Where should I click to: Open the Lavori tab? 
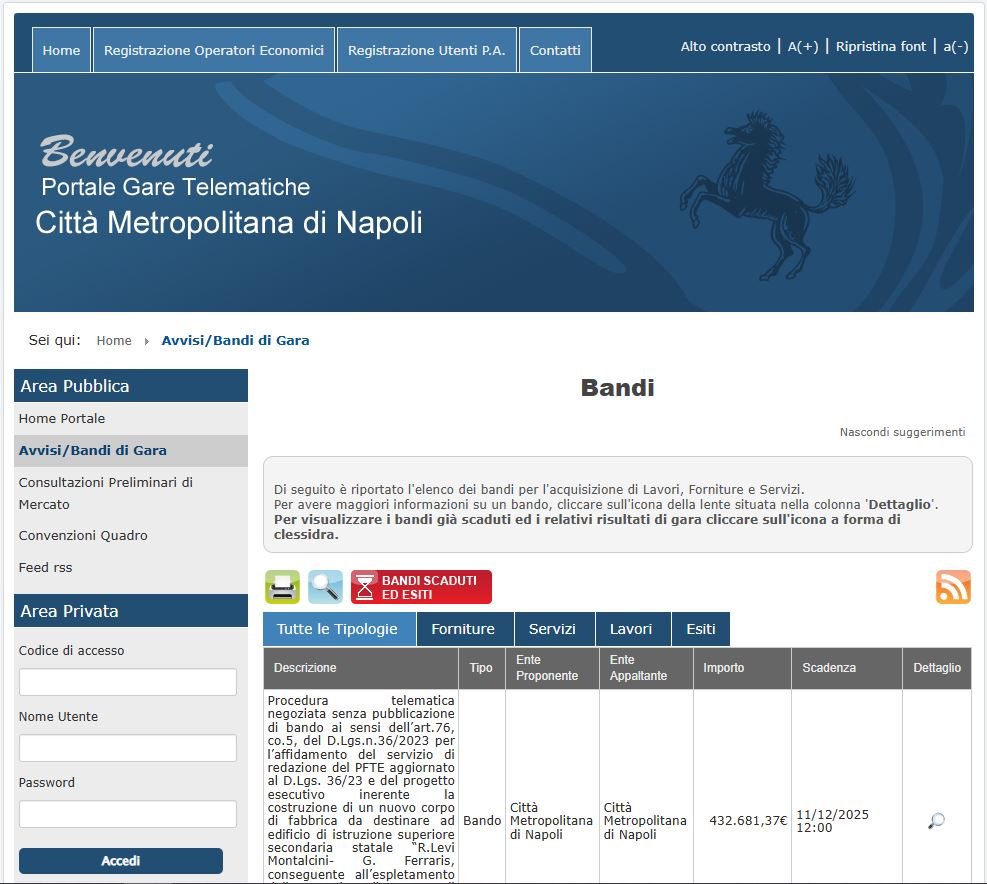pos(631,629)
